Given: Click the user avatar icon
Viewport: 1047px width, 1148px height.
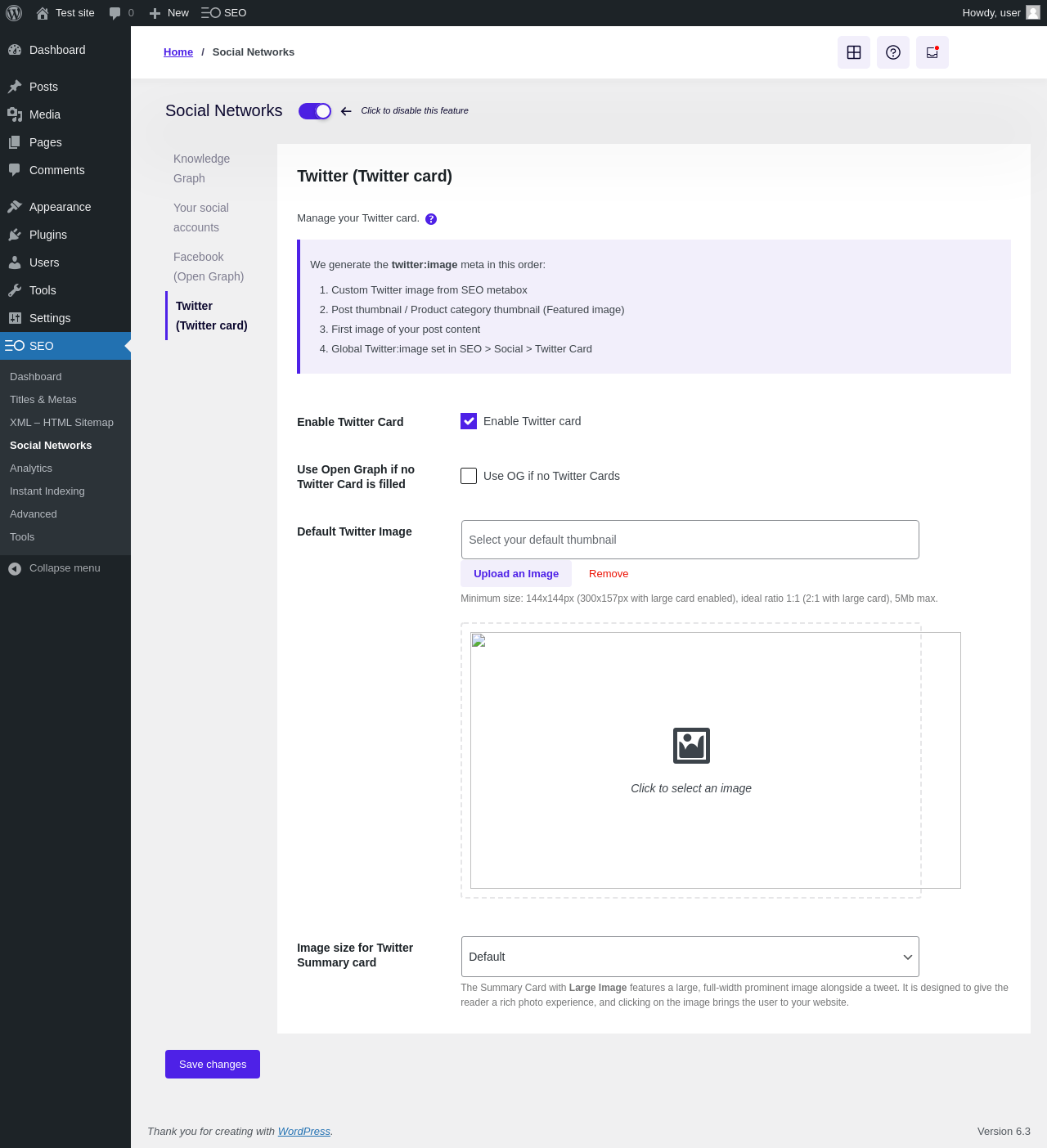Looking at the screenshot, I should (x=1033, y=12).
